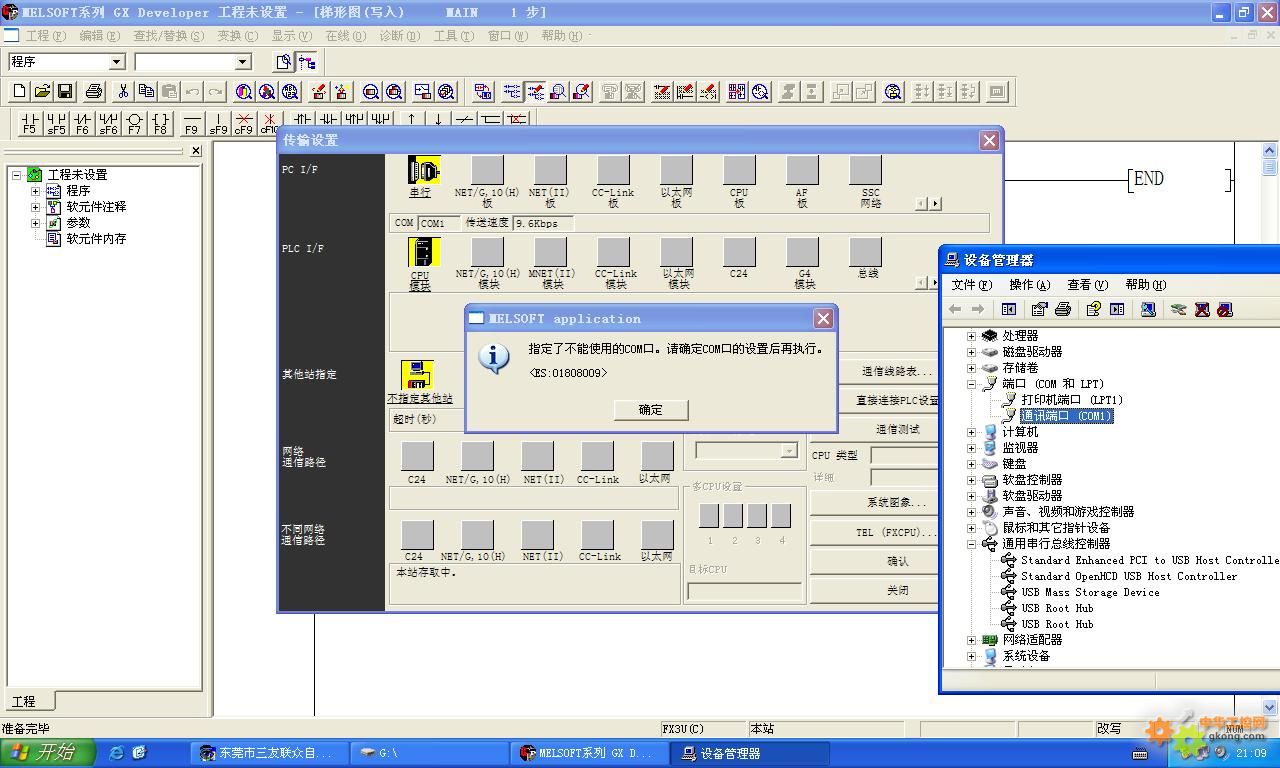Image resolution: width=1280 pixels, height=768 pixels.
Task: Expand 网络适配器 in Device Manager
Action: [x=971, y=640]
